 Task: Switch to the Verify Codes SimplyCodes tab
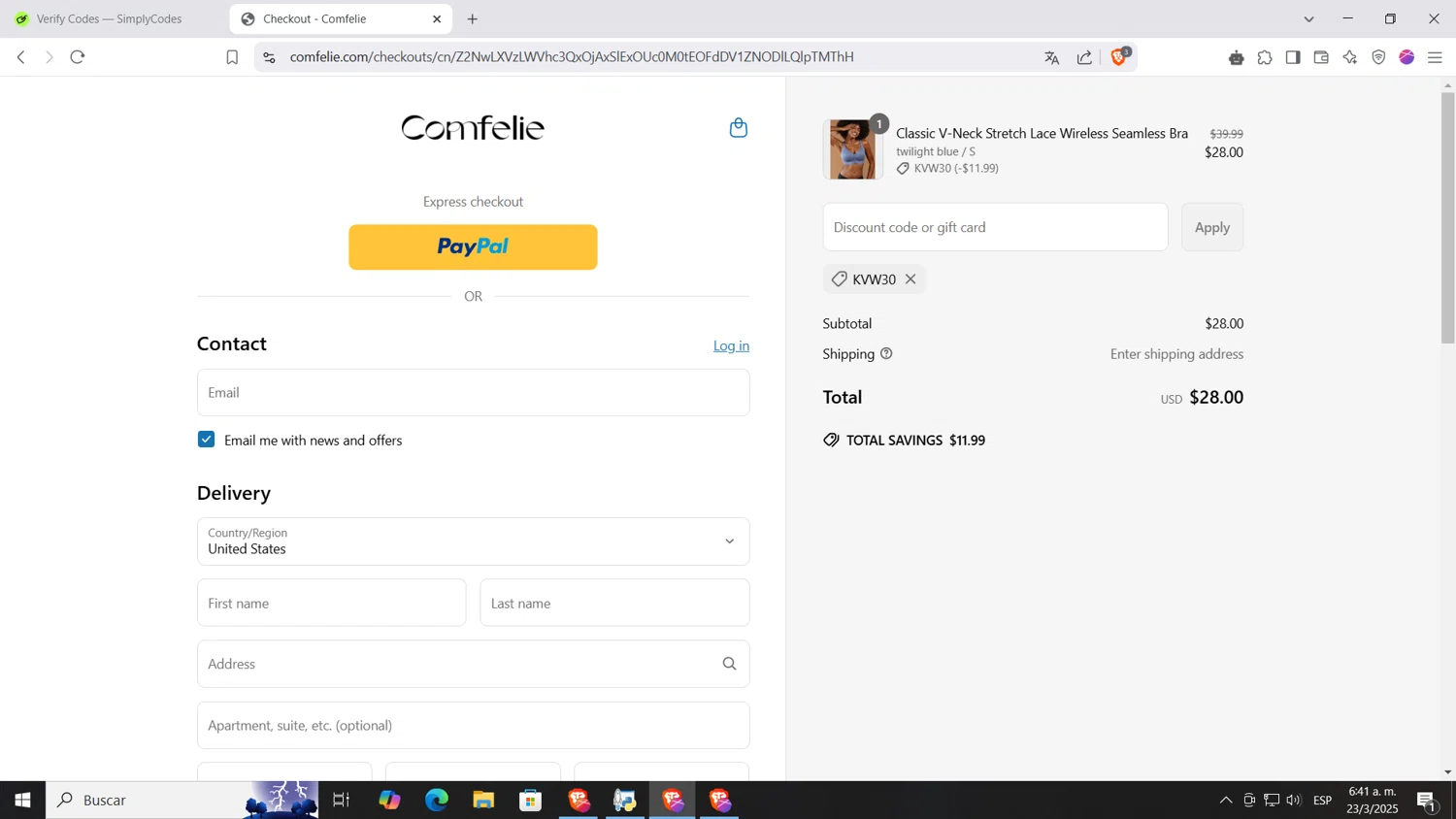109,18
